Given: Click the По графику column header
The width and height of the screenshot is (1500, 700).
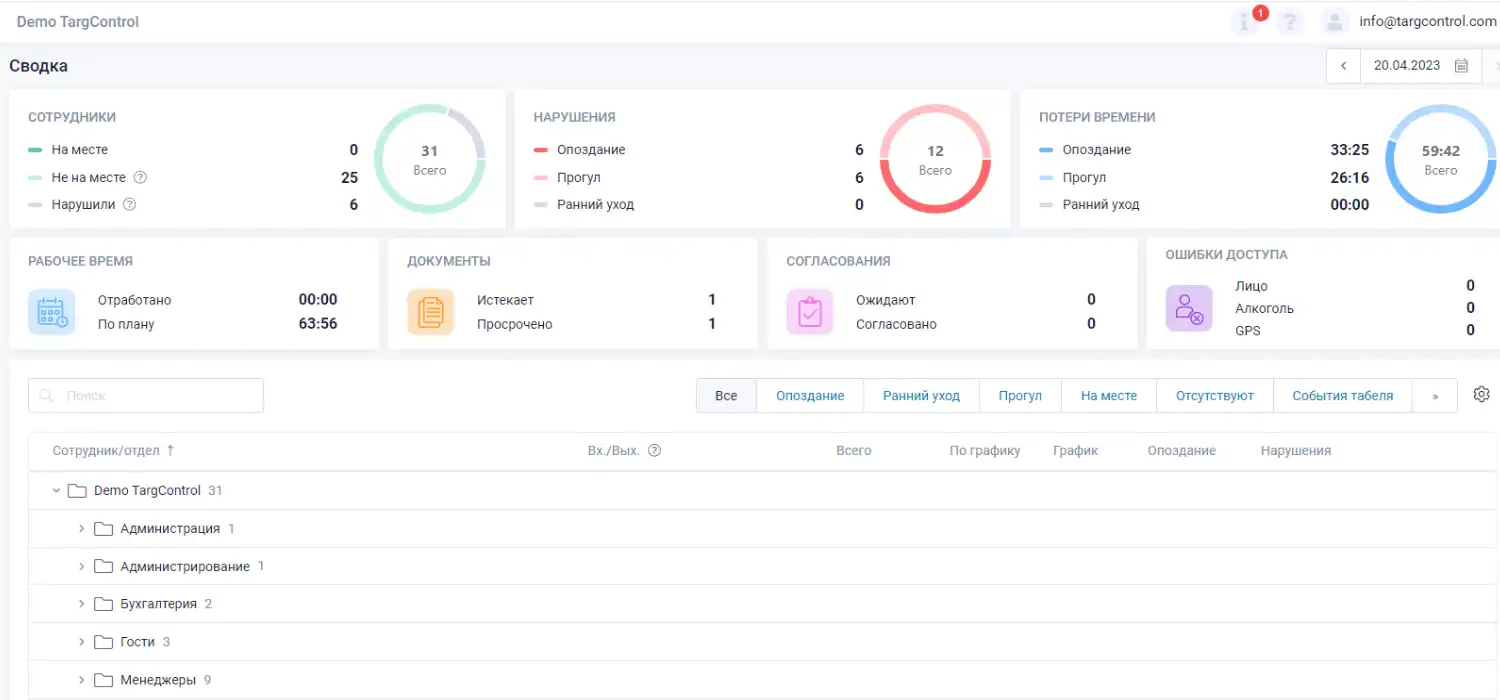Looking at the screenshot, I should pyautogui.click(x=985, y=451).
